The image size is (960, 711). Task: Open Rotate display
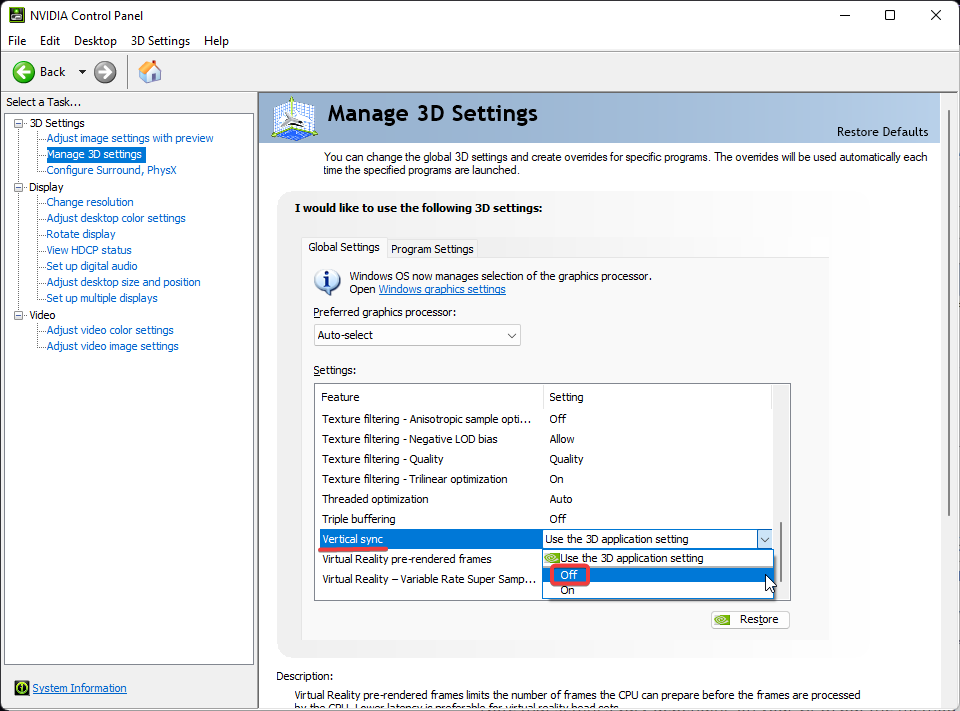pyautogui.click(x=81, y=234)
